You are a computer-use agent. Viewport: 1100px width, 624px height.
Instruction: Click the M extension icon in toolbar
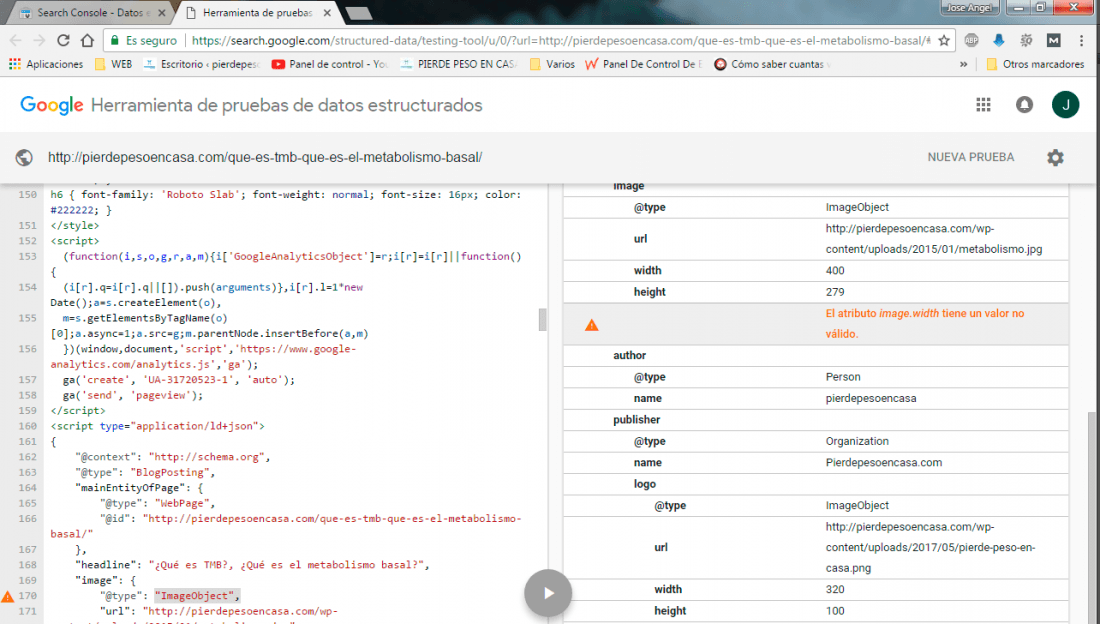coord(1054,41)
